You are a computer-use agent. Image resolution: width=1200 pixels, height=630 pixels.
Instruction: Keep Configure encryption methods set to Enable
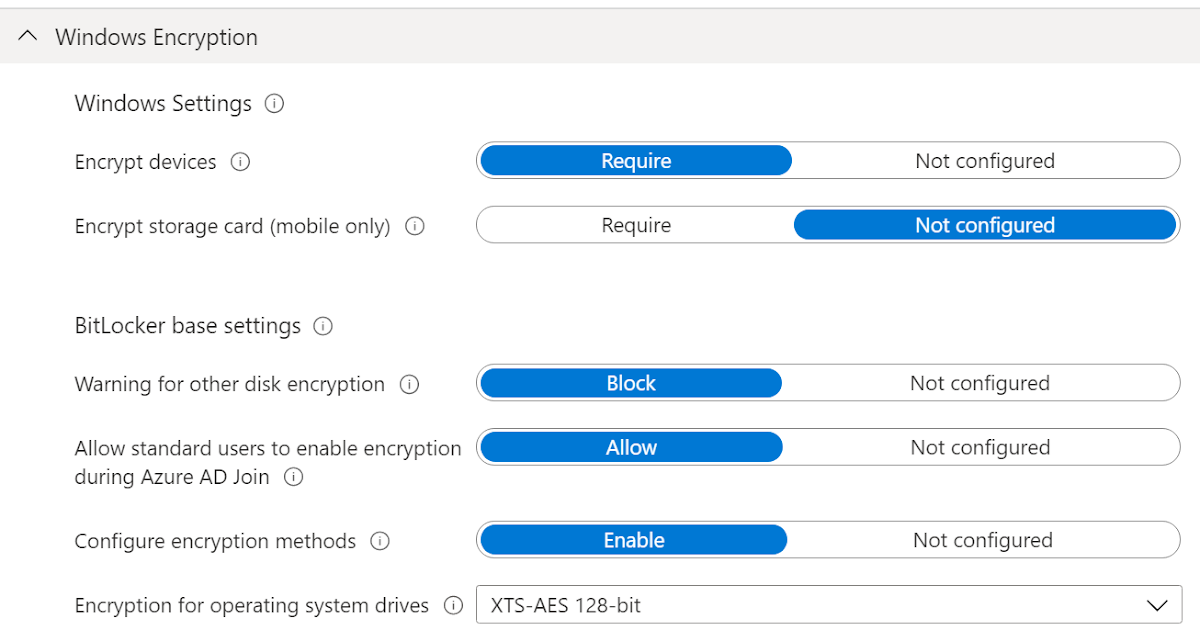633,540
